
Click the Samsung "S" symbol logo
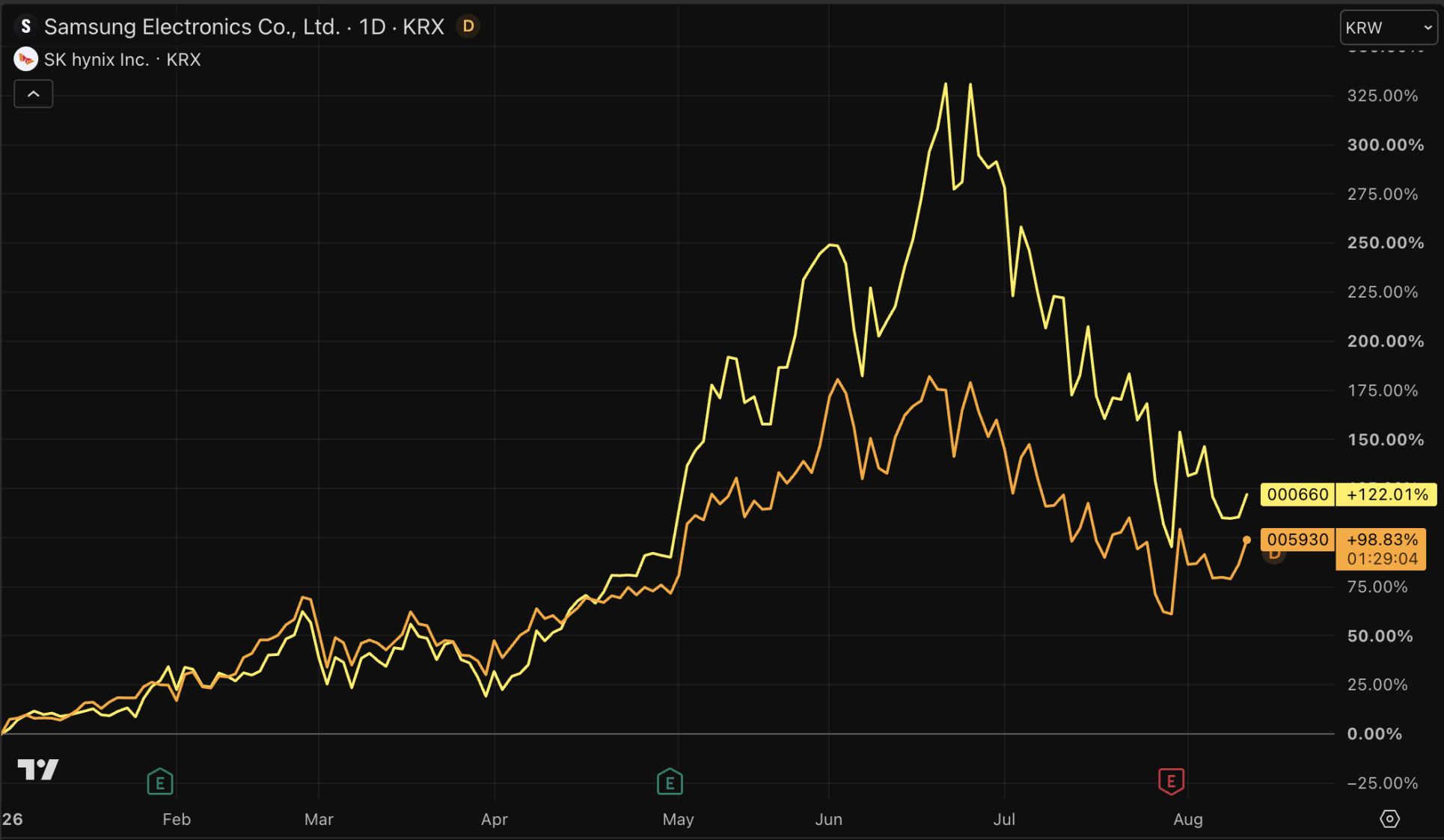[26, 27]
